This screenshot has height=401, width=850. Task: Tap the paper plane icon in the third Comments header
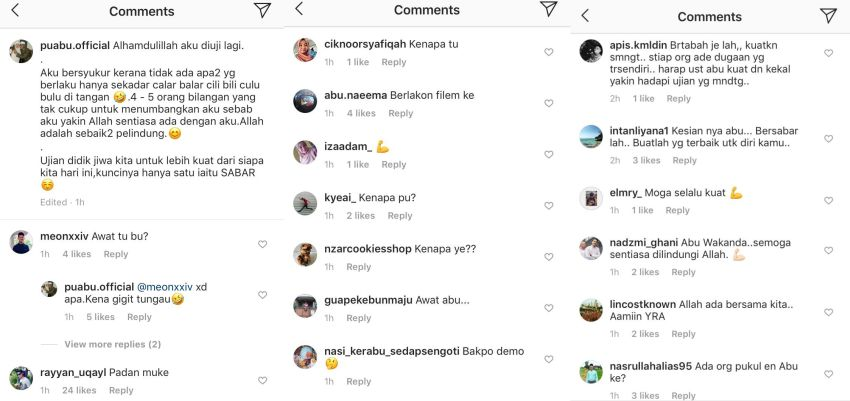pyautogui.click(x=828, y=16)
